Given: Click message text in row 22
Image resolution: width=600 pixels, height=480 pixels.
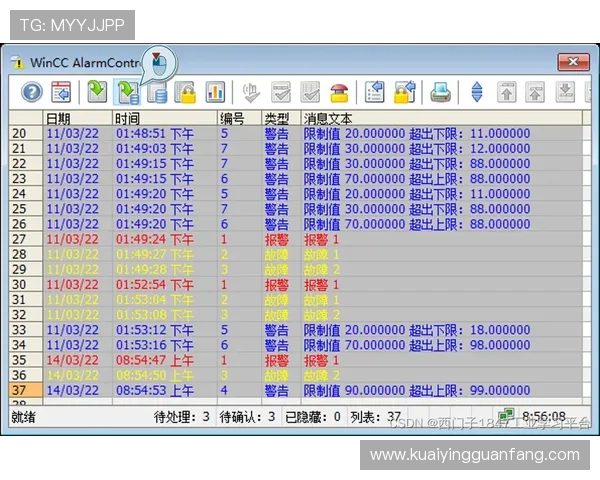Looking at the screenshot, I should (417, 164).
